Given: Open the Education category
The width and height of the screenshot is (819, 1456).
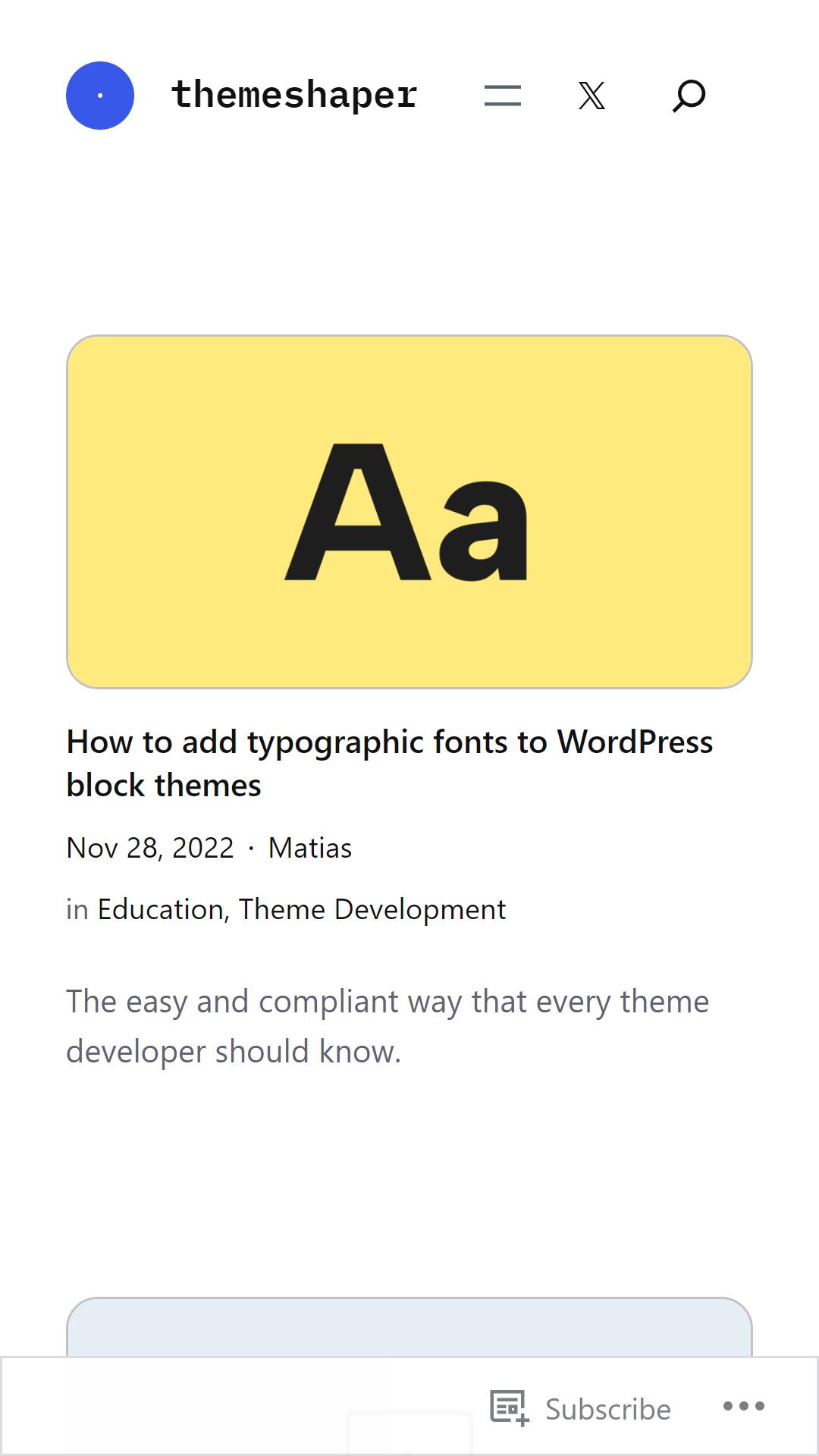Looking at the screenshot, I should tap(160, 909).
